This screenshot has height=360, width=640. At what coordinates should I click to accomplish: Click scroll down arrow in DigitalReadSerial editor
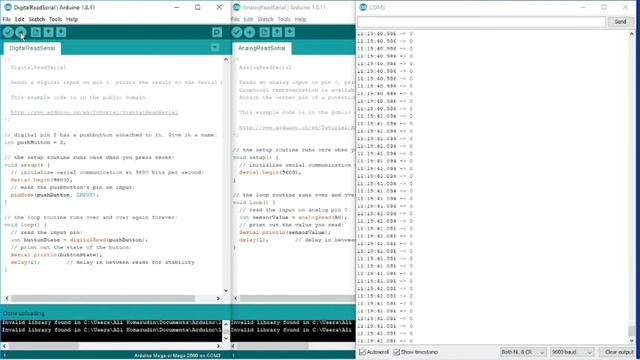pos(226,290)
